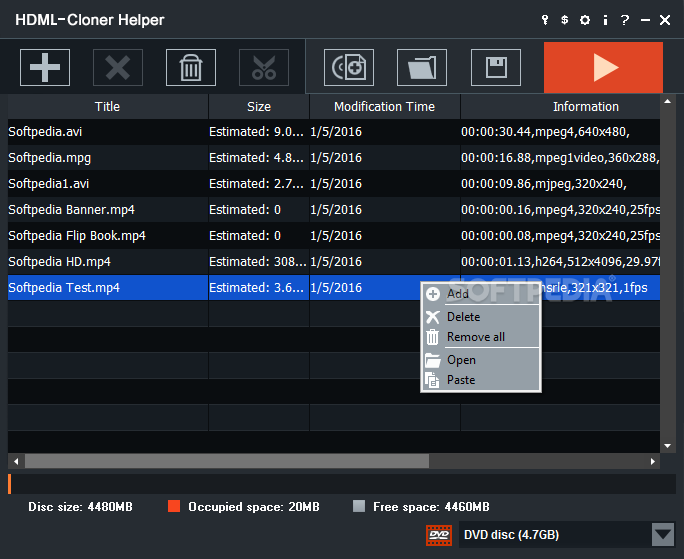Minimize the HDML-Cloner Helper window
Image resolution: width=684 pixels, height=559 pixels.
(x=645, y=20)
